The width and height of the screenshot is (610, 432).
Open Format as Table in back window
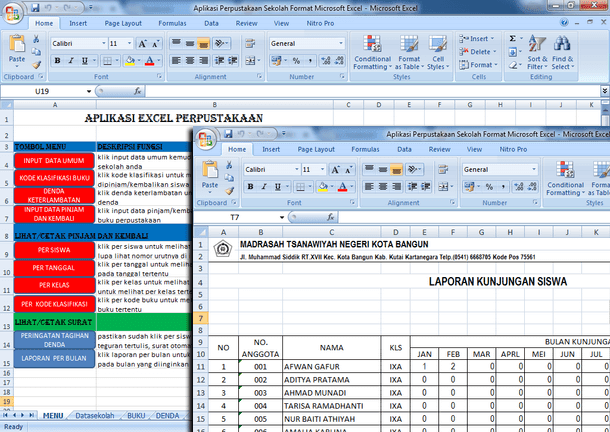point(409,53)
